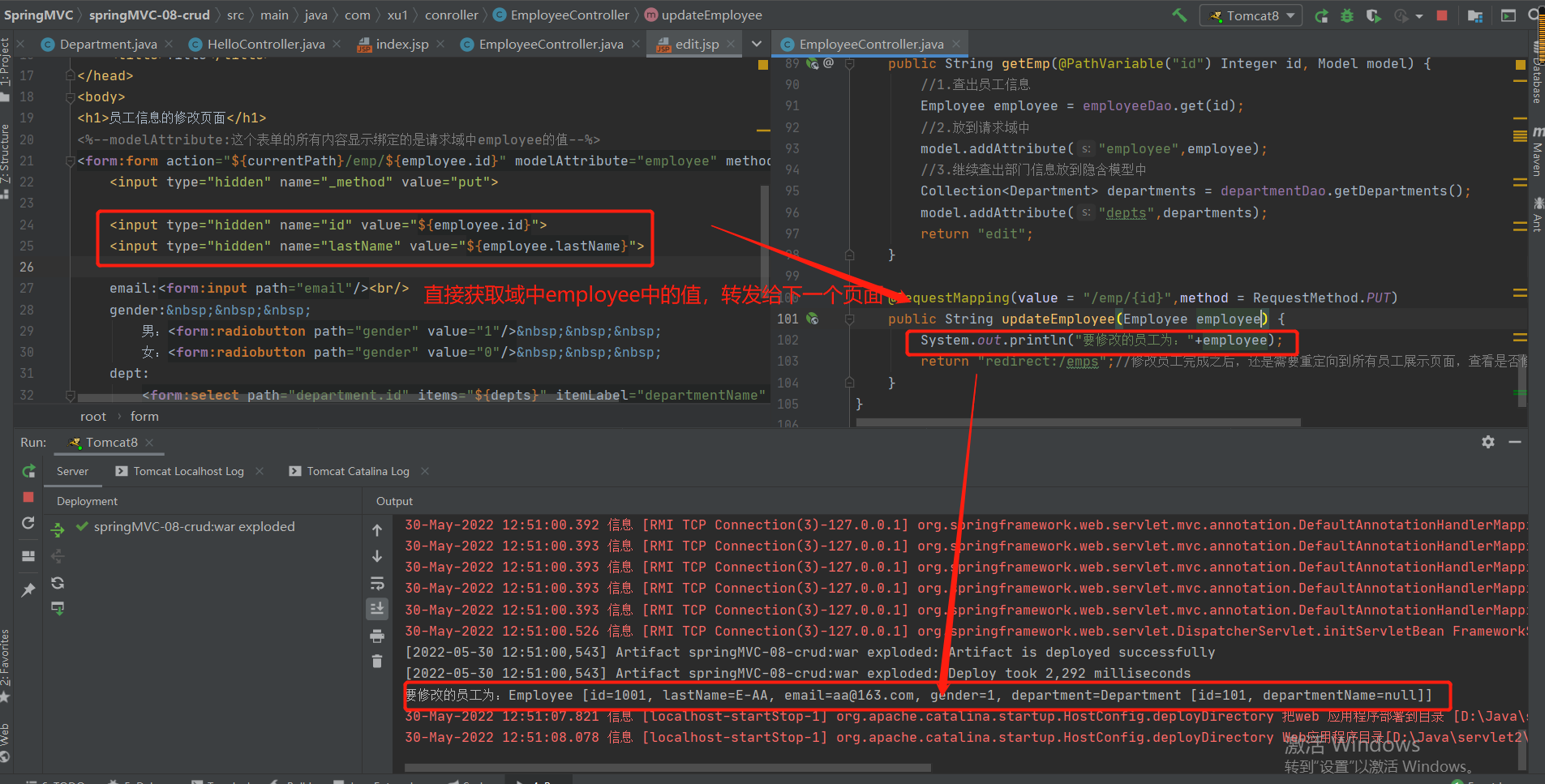Show hidden tabs dropdown arrow
1545x784 pixels.
[x=757, y=44]
